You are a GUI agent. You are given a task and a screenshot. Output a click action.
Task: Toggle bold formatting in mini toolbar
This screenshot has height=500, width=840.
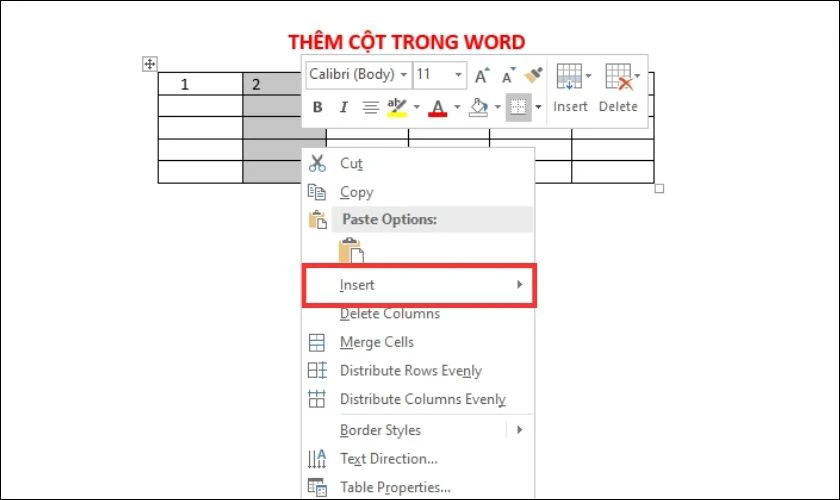click(x=317, y=107)
